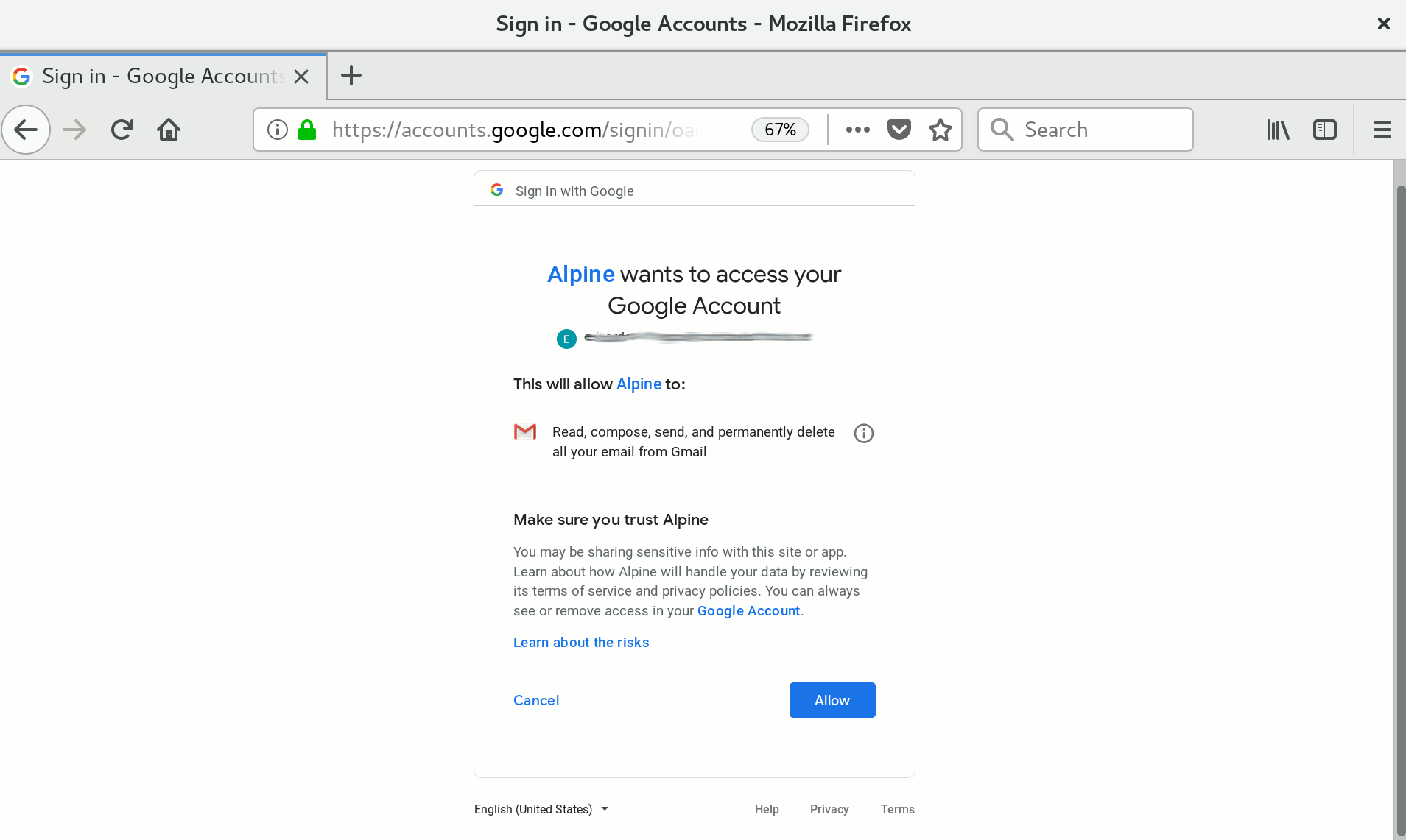Open a new tab with the plus button
The height and width of the screenshot is (840, 1406).
(351, 75)
